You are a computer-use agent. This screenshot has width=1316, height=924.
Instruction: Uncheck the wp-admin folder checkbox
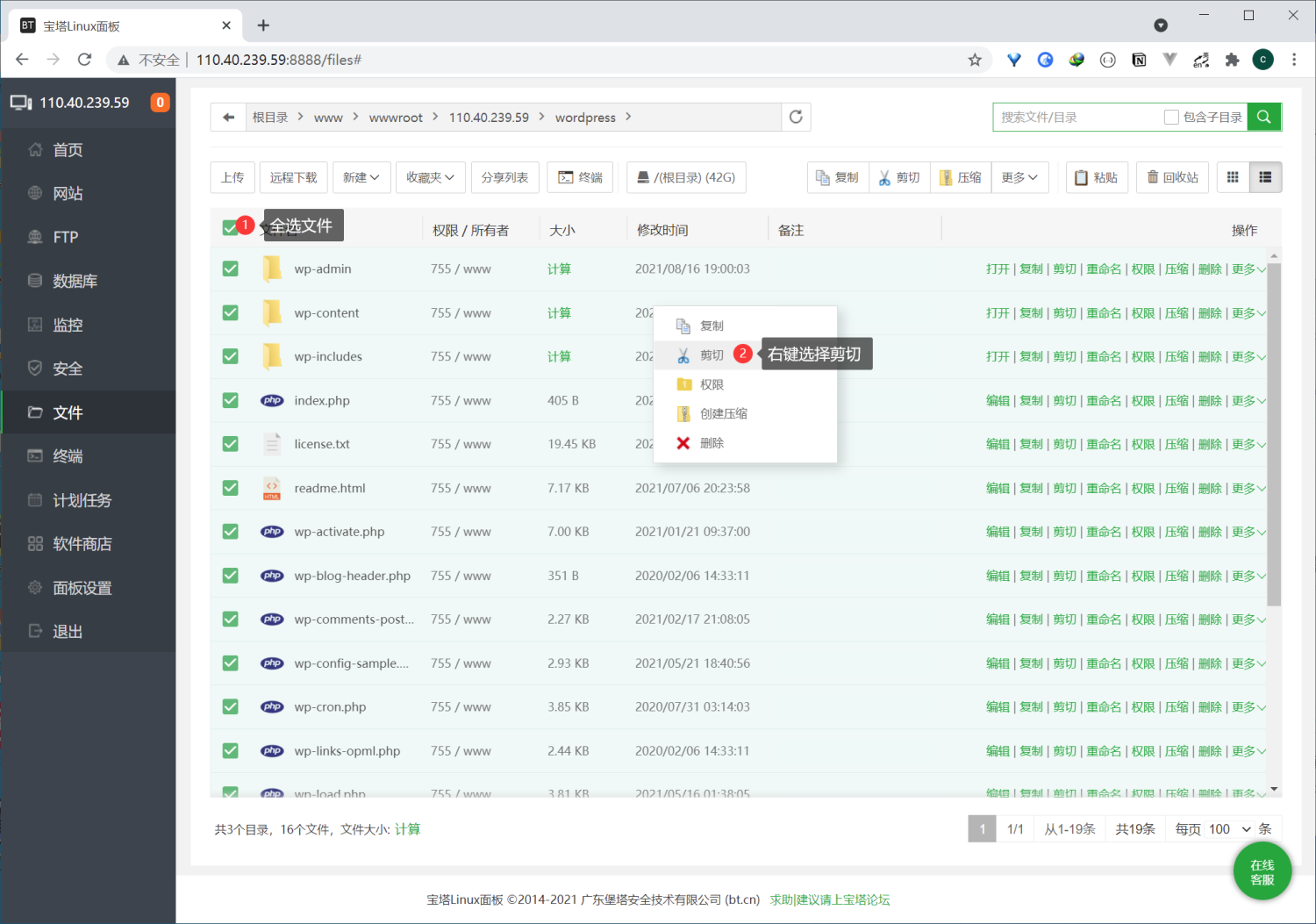[x=230, y=269]
